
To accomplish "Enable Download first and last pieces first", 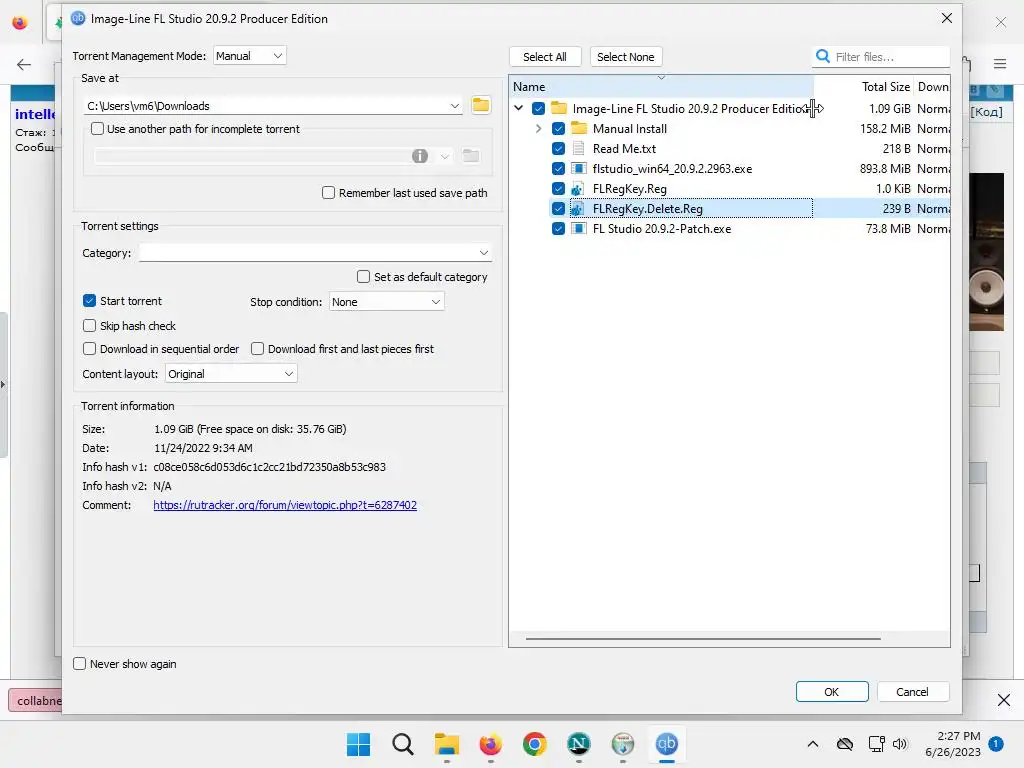I will (x=257, y=349).
